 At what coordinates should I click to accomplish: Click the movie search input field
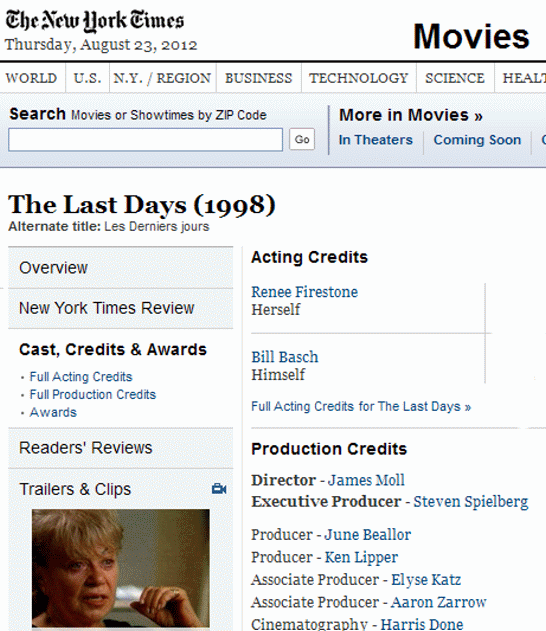(145, 140)
